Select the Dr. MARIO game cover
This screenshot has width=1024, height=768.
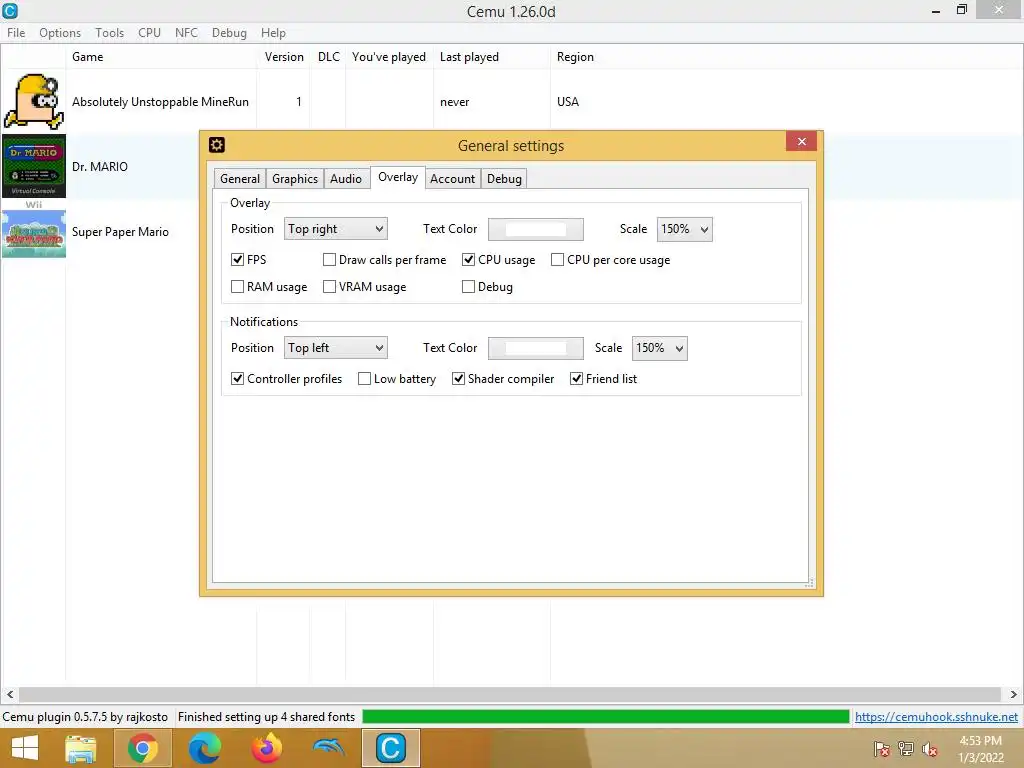point(34,166)
